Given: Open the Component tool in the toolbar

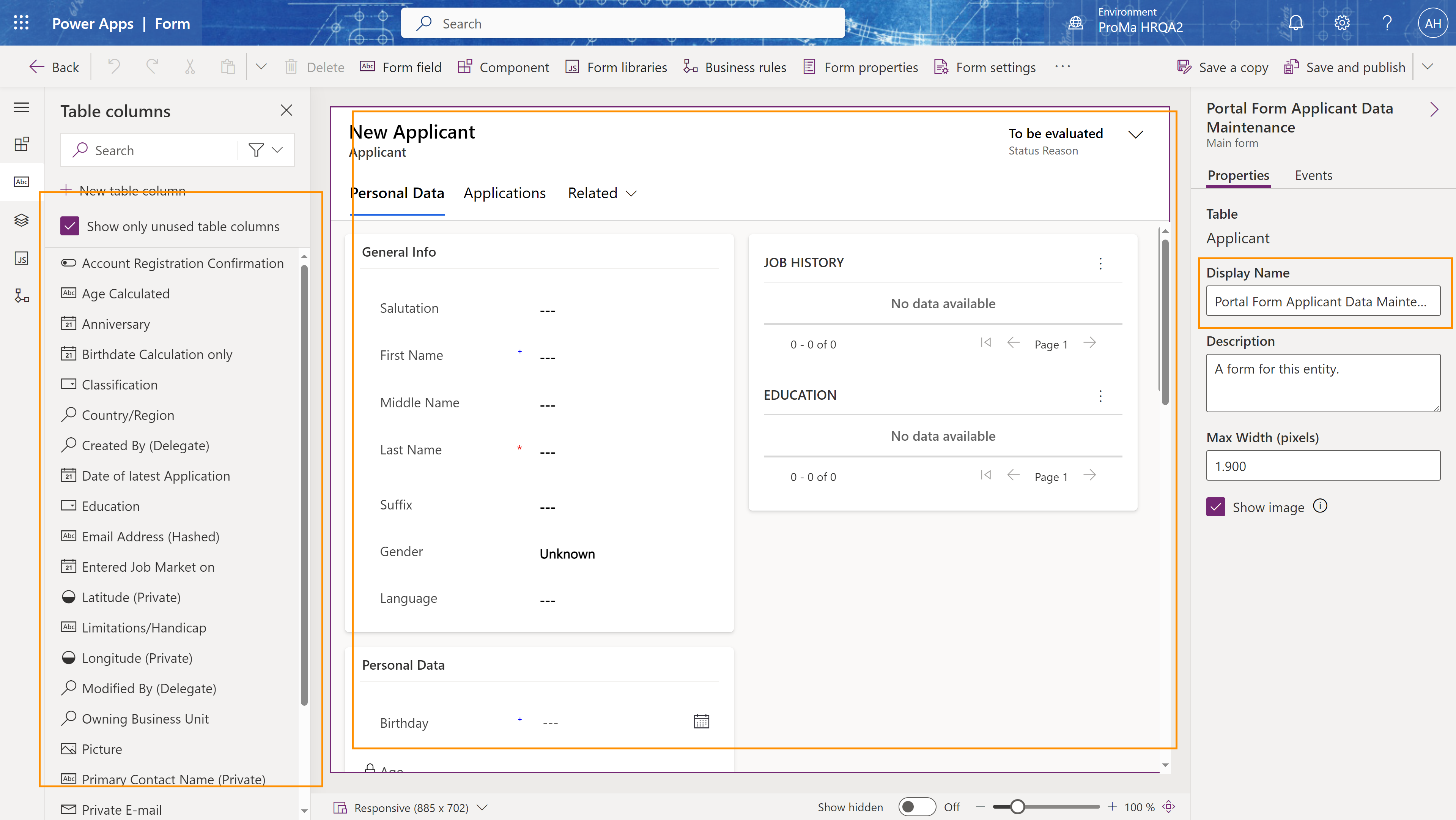Looking at the screenshot, I should click(503, 67).
